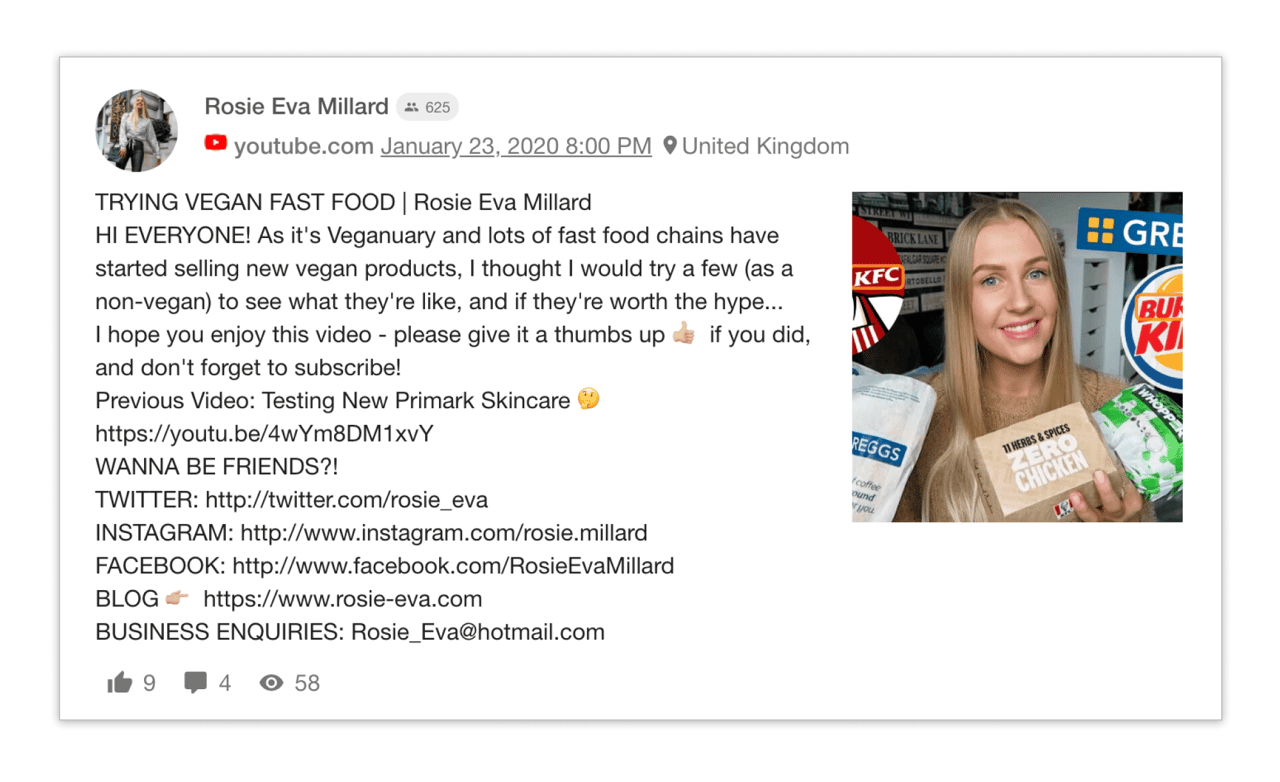Click the January 23, 2020 8:00 PM date
This screenshot has width=1280, height=782.
pos(516,146)
